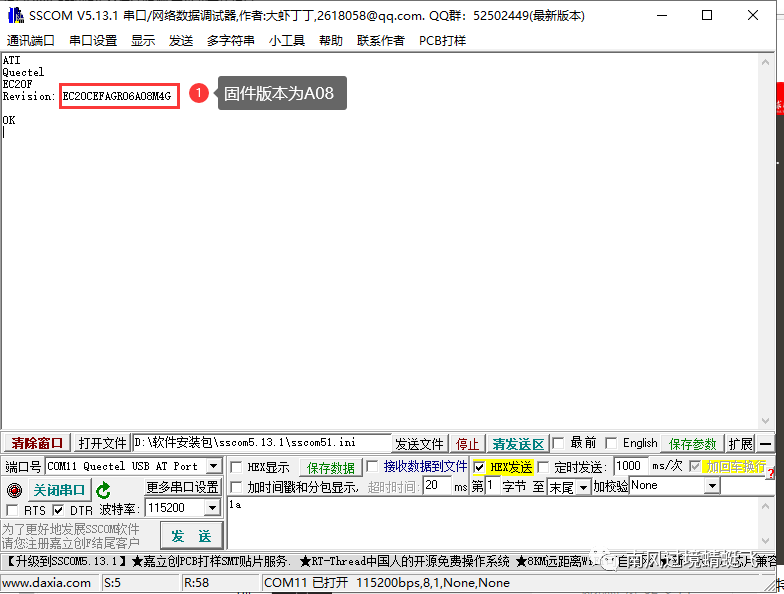Open the 发送 menu
The height and width of the screenshot is (594, 784).
pos(181,40)
